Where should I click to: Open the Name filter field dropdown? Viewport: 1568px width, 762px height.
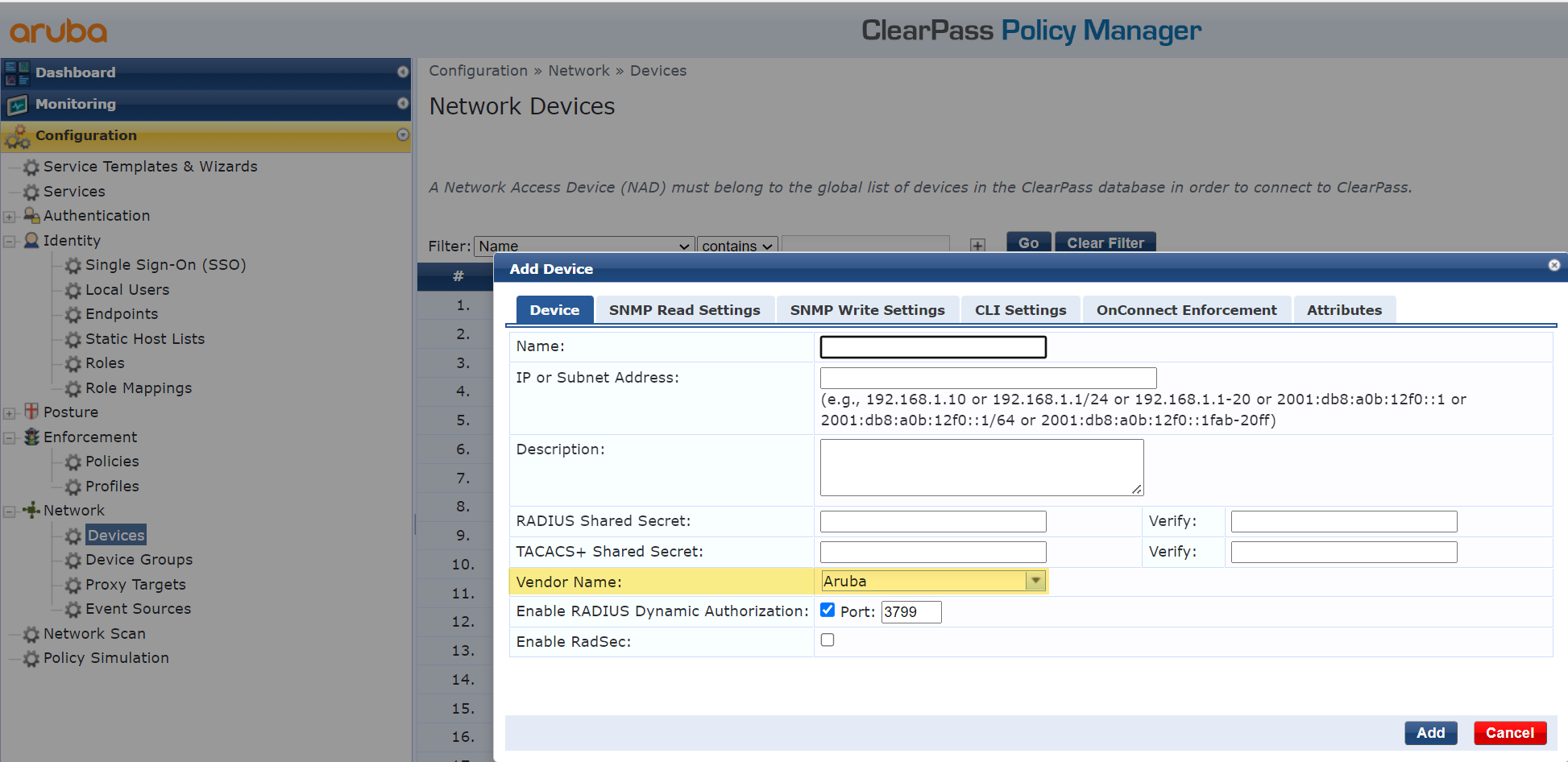[x=584, y=246]
